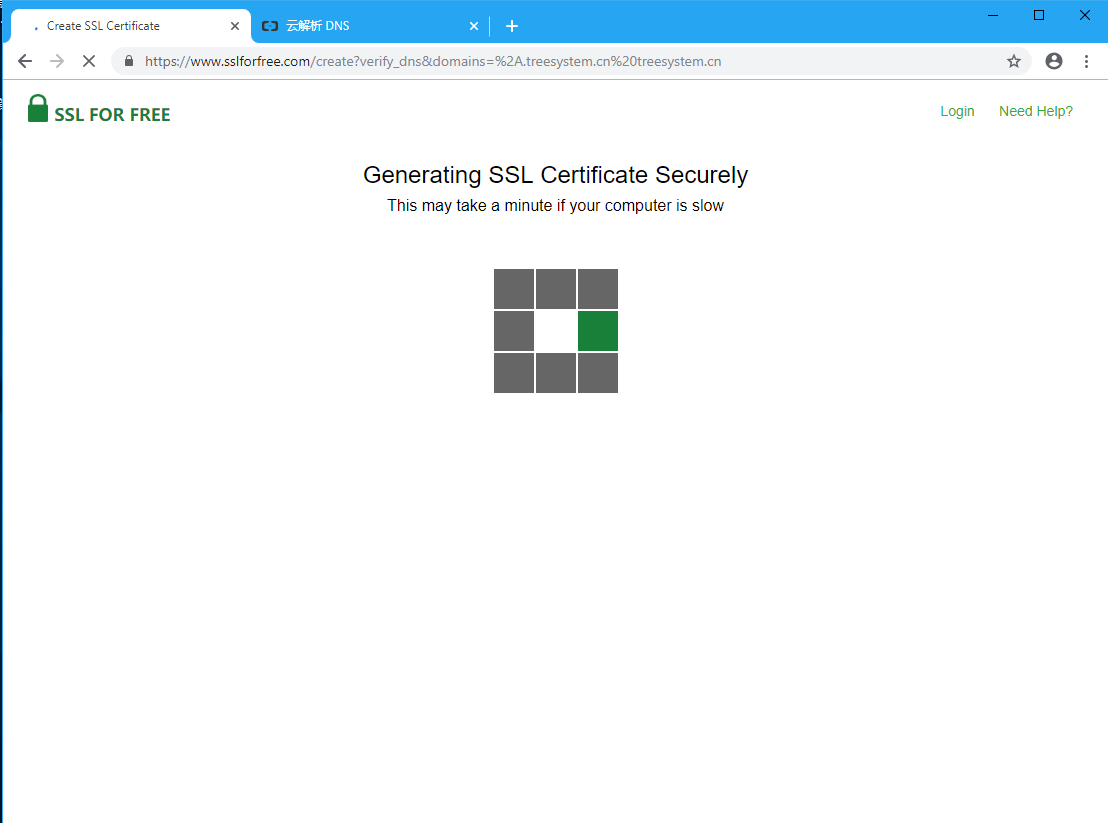
Task: Bookmark this page with the star icon
Action: pyautogui.click(x=1013, y=61)
